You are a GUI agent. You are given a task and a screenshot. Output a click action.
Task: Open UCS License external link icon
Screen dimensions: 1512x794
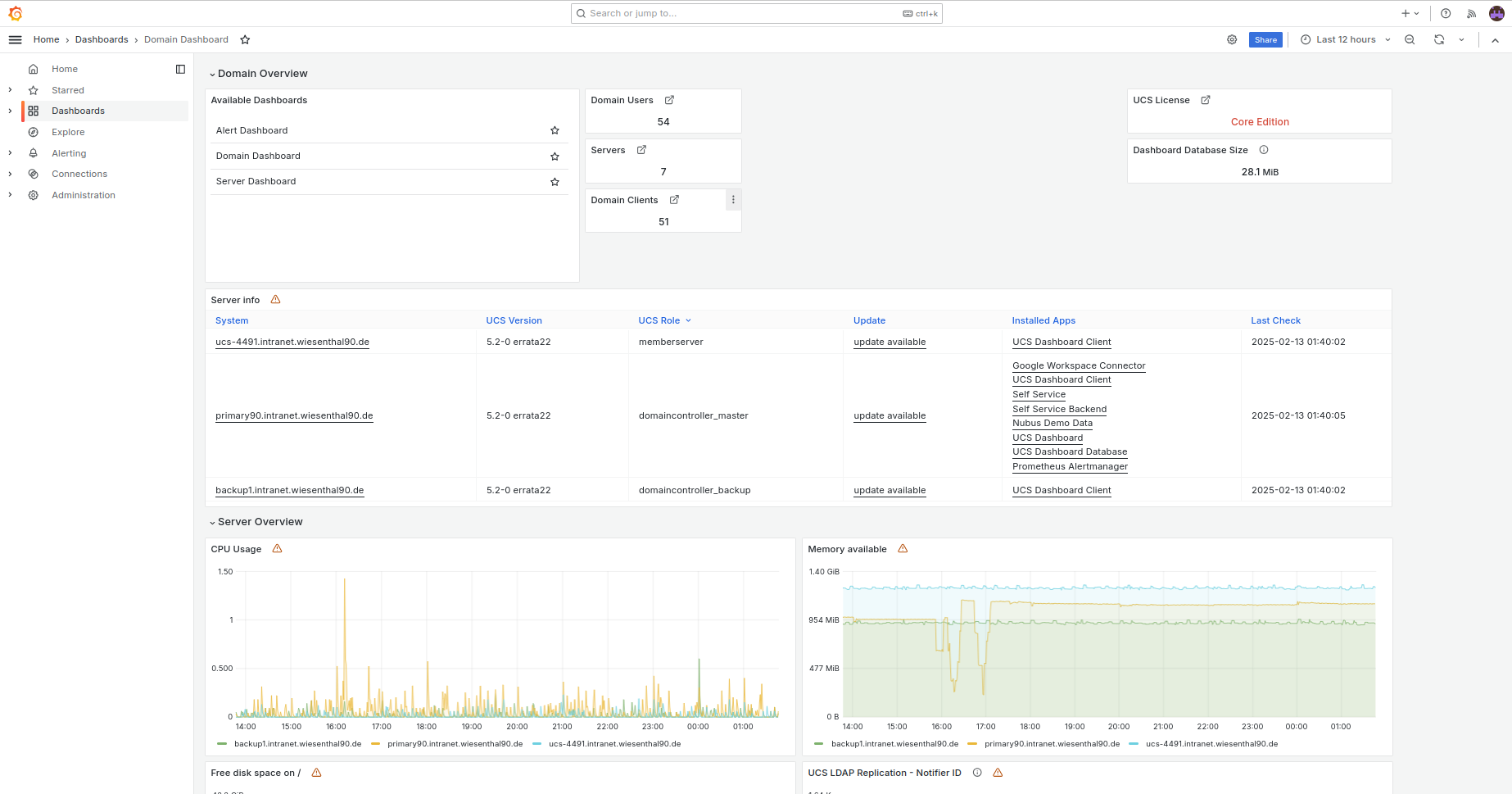1206,100
